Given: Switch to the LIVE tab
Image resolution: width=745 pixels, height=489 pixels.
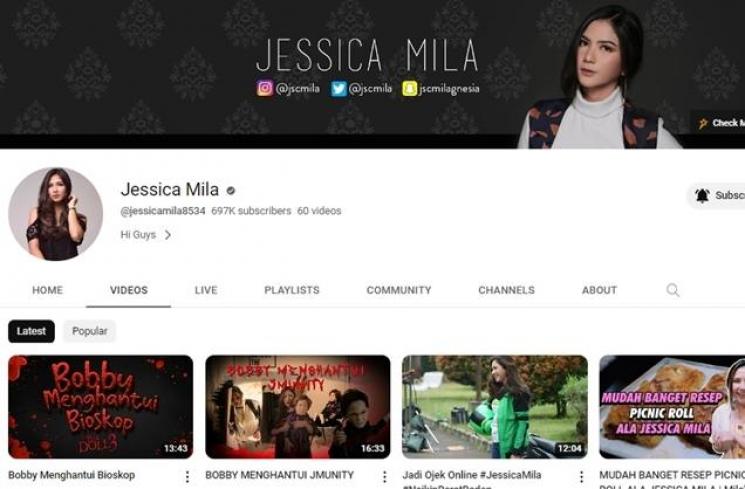Looking at the screenshot, I should pos(206,290).
